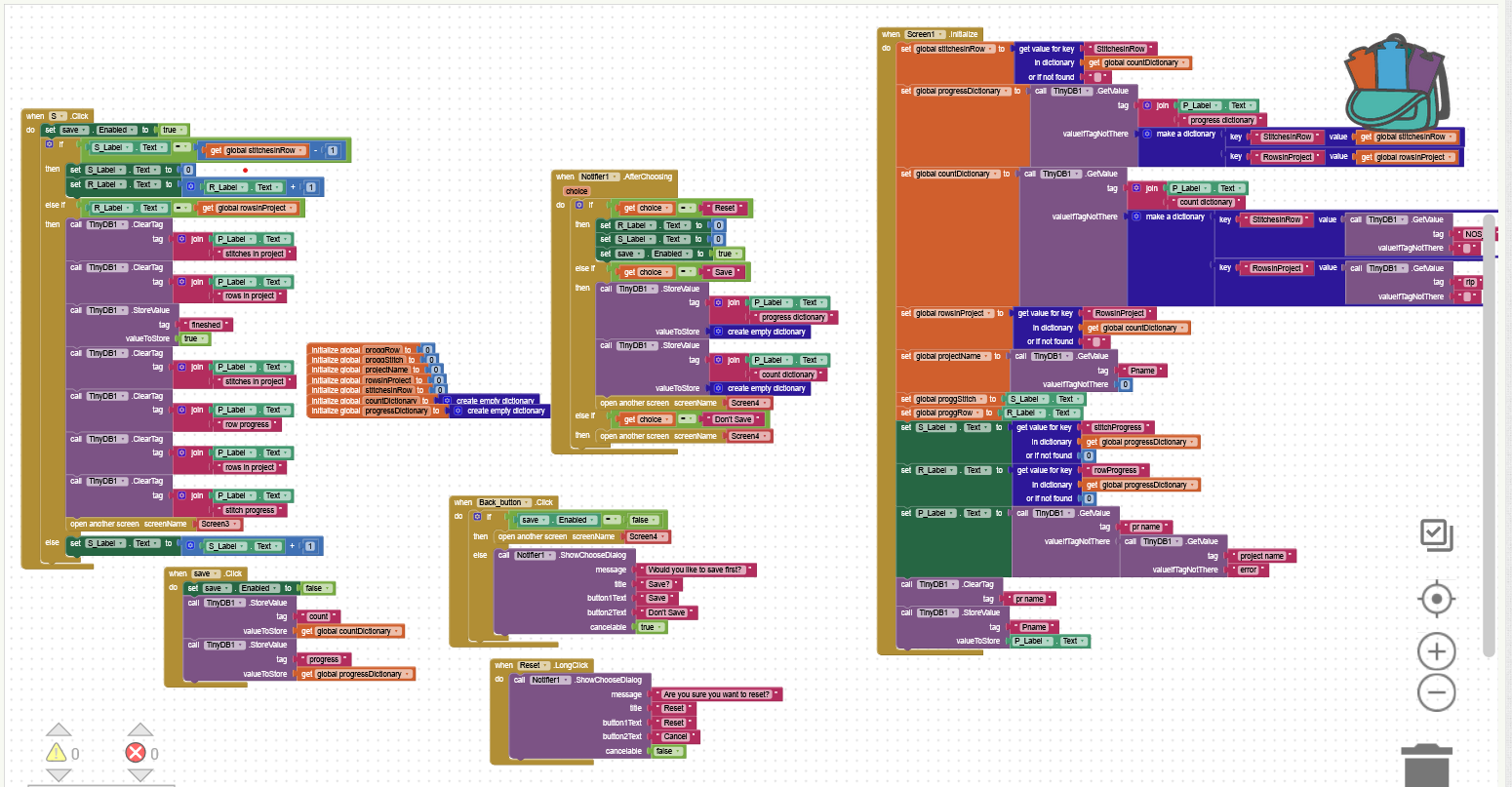Open the gear on Notifier1.AfterChoosing's if block
The image size is (1512, 787).
tap(578, 206)
